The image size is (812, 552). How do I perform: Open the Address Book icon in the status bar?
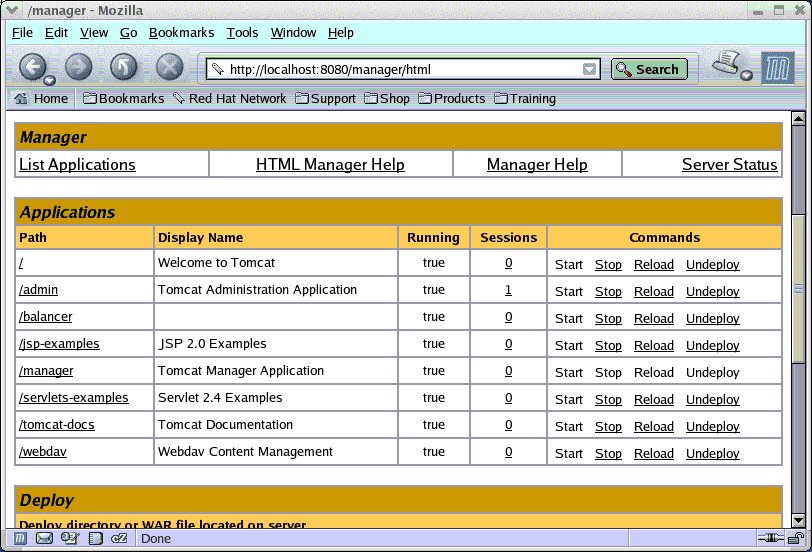(x=95, y=539)
